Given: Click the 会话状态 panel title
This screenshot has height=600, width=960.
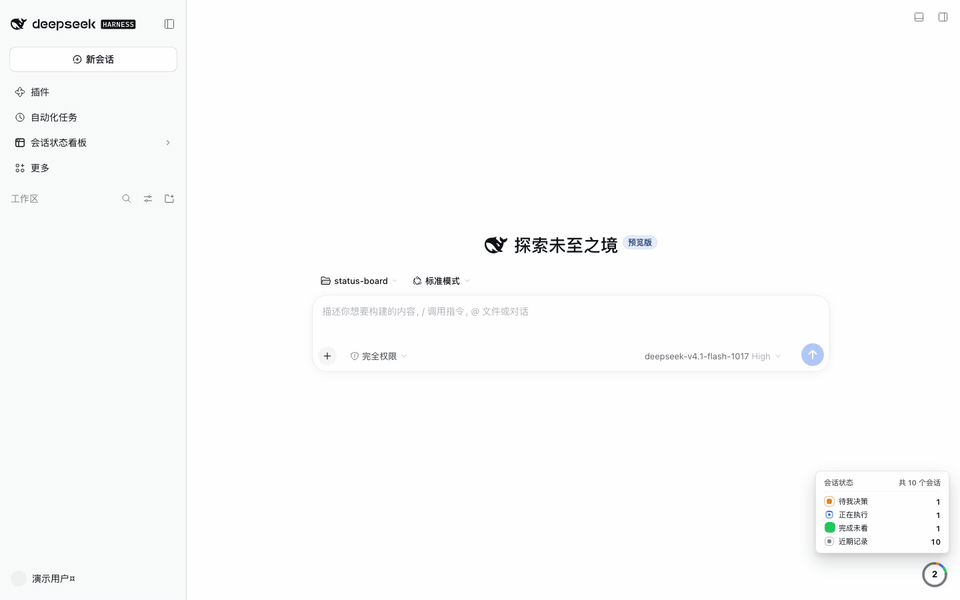Looking at the screenshot, I should (838, 482).
